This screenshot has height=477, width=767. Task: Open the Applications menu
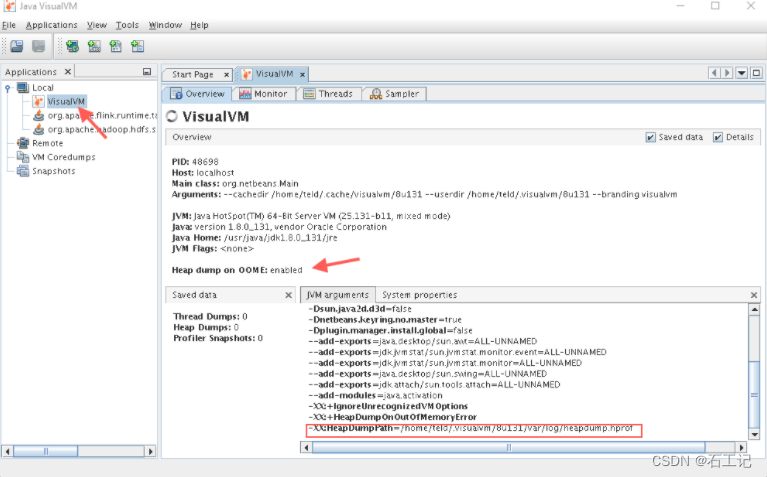point(51,25)
